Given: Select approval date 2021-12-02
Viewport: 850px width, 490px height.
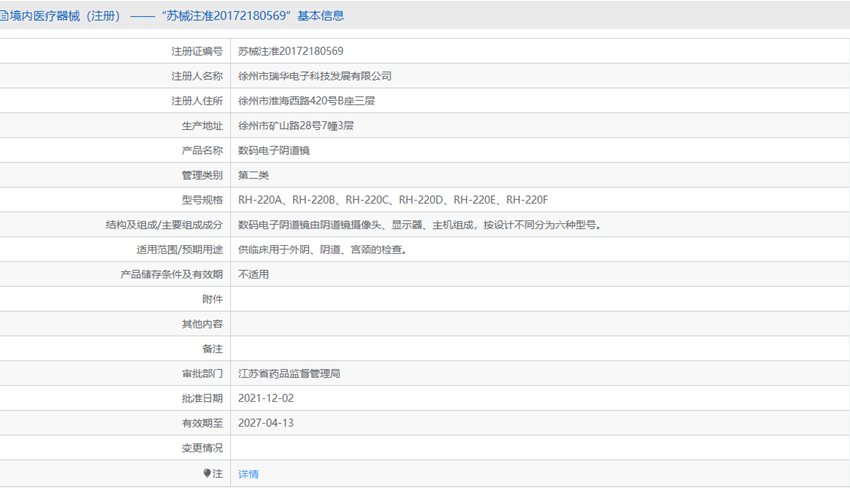Looking at the screenshot, I should (x=266, y=398).
